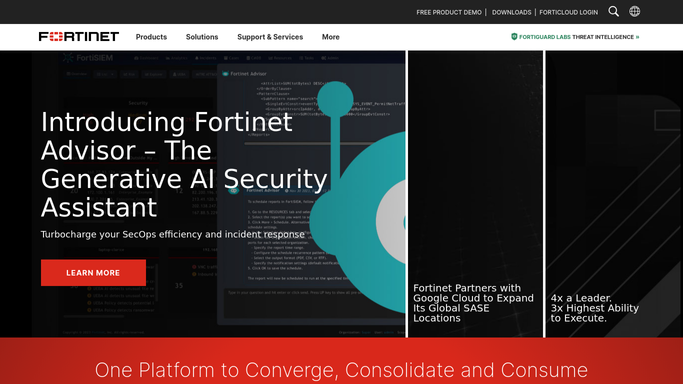
Task: Open FortiCloud Login
Action: tap(568, 12)
